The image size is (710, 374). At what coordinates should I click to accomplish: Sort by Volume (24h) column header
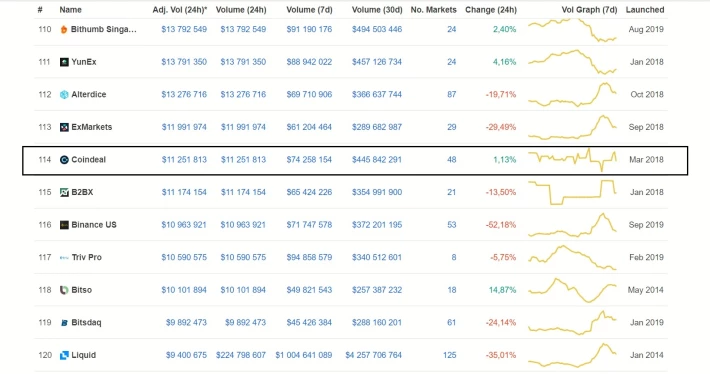point(241,10)
